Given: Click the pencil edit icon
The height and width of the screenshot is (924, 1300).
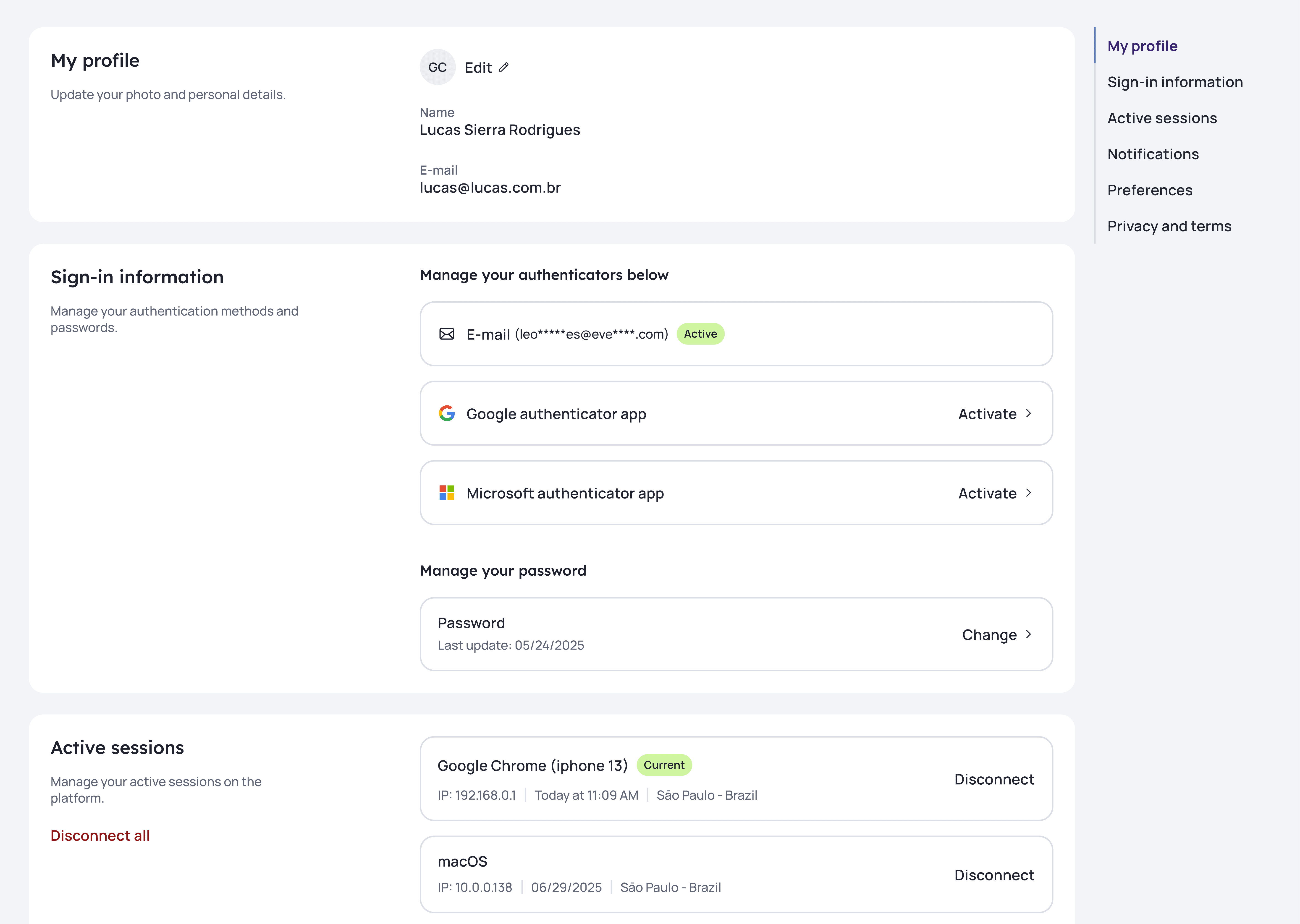Looking at the screenshot, I should pyautogui.click(x=504, y=67).
